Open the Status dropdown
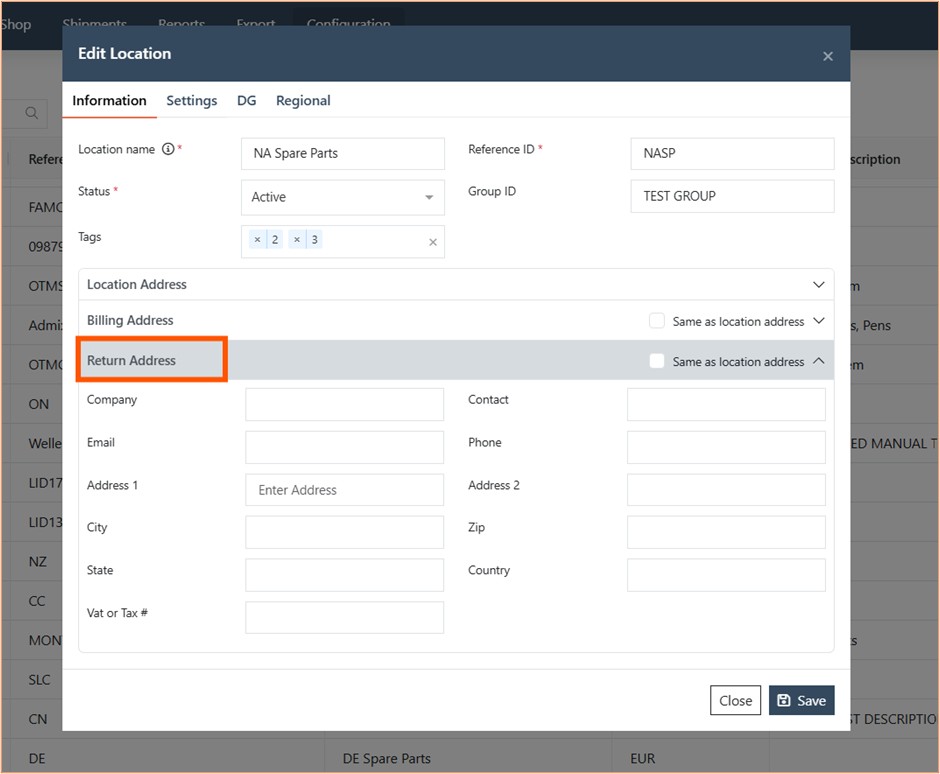The image size is (940, 774). tap(343, 197)
